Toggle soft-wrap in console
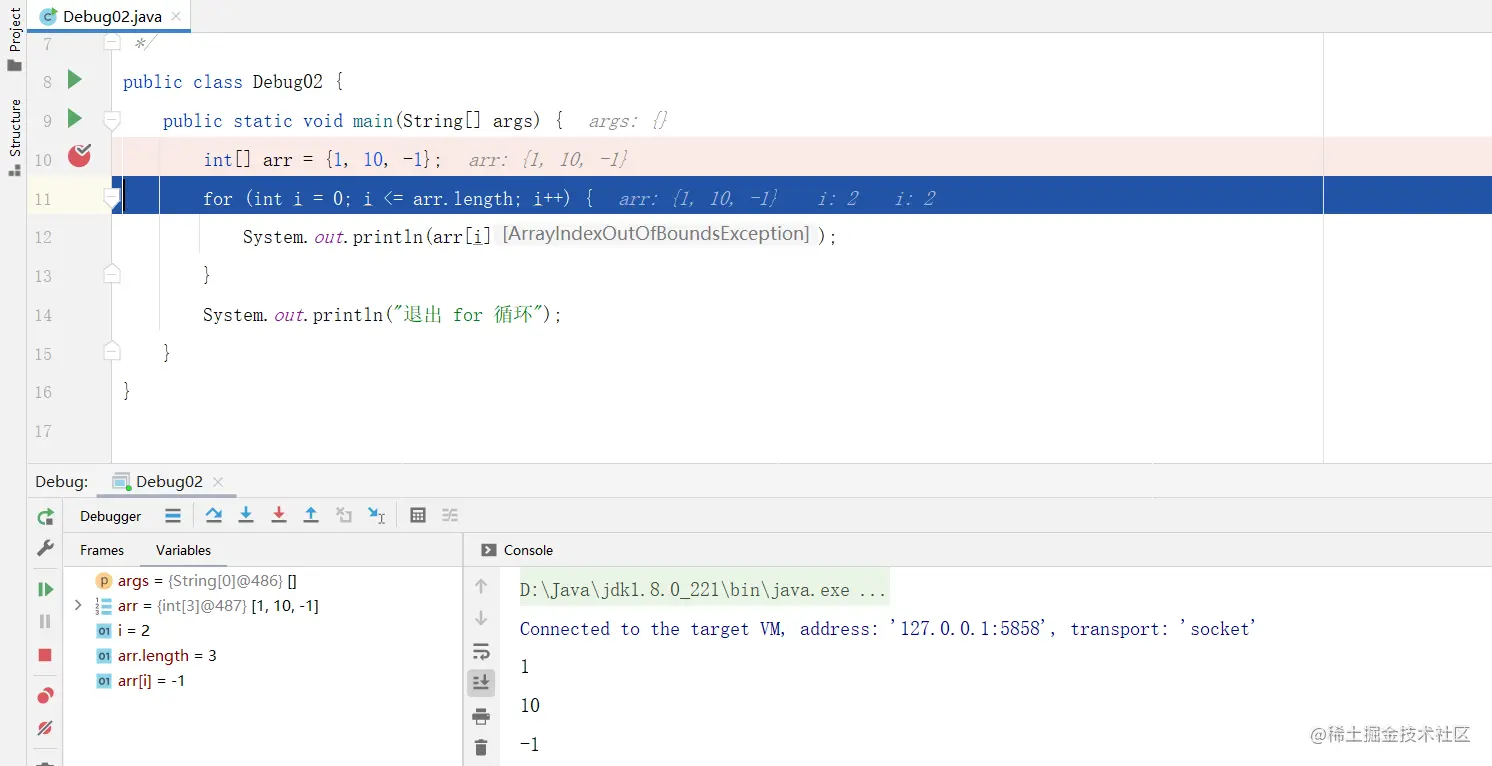This screenshot has width=1492, height=766. 481,652
